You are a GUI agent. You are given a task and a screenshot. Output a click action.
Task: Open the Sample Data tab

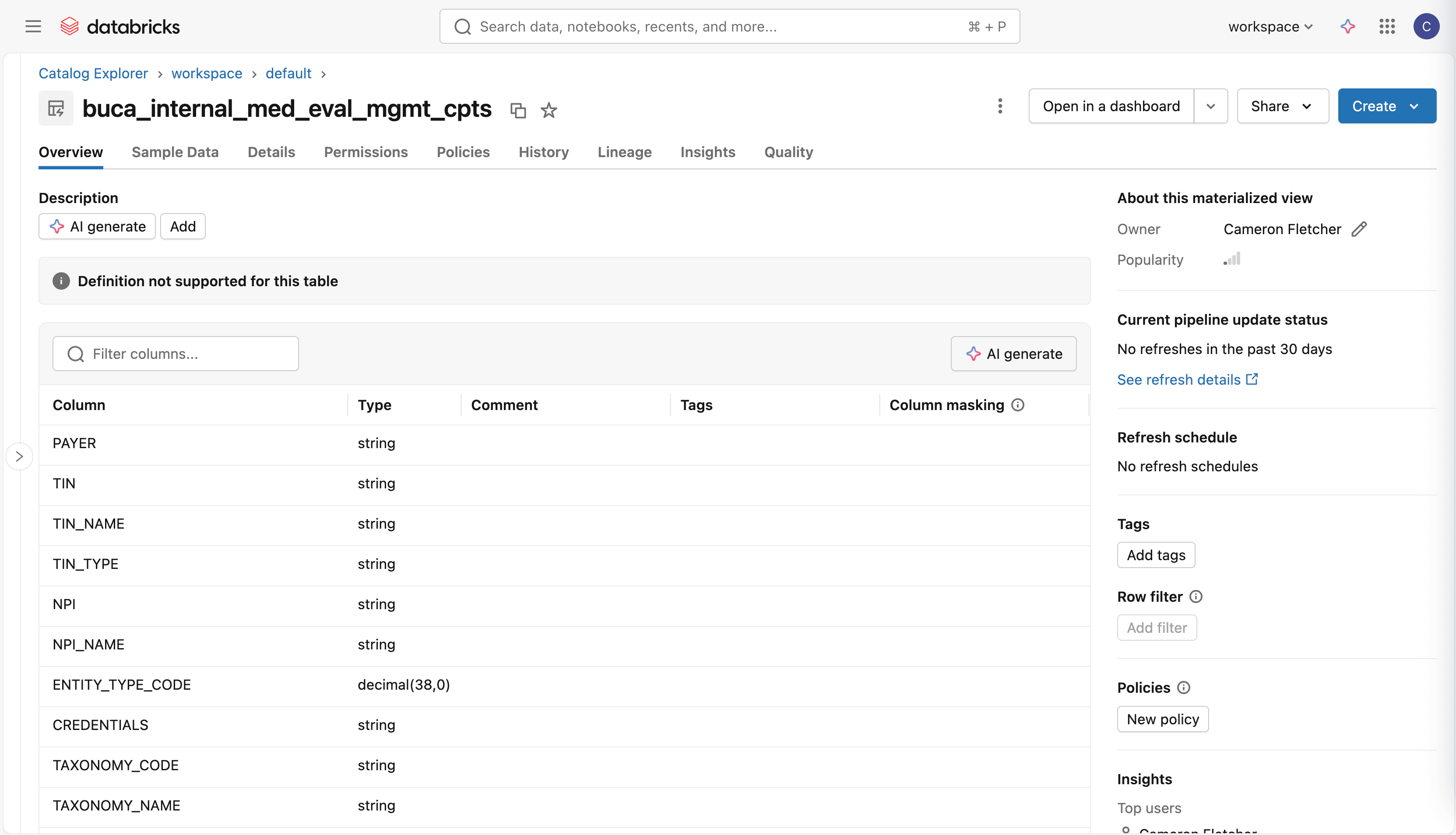pos(175,152)
